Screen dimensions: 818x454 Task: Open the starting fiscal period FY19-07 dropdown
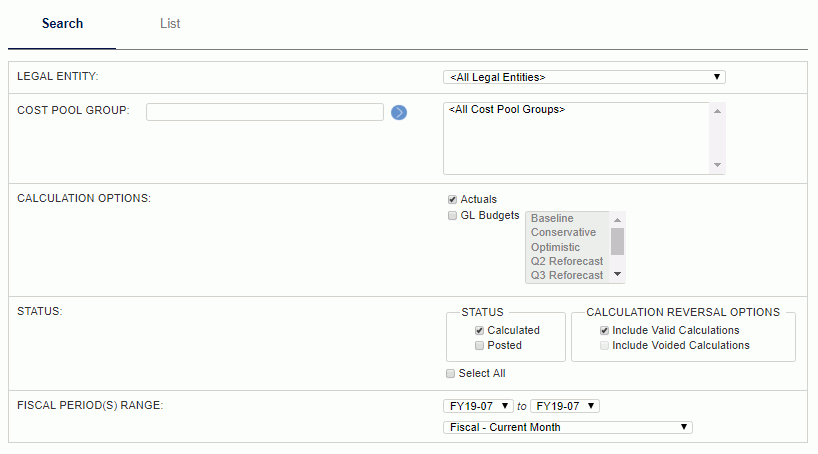[478, 406]
